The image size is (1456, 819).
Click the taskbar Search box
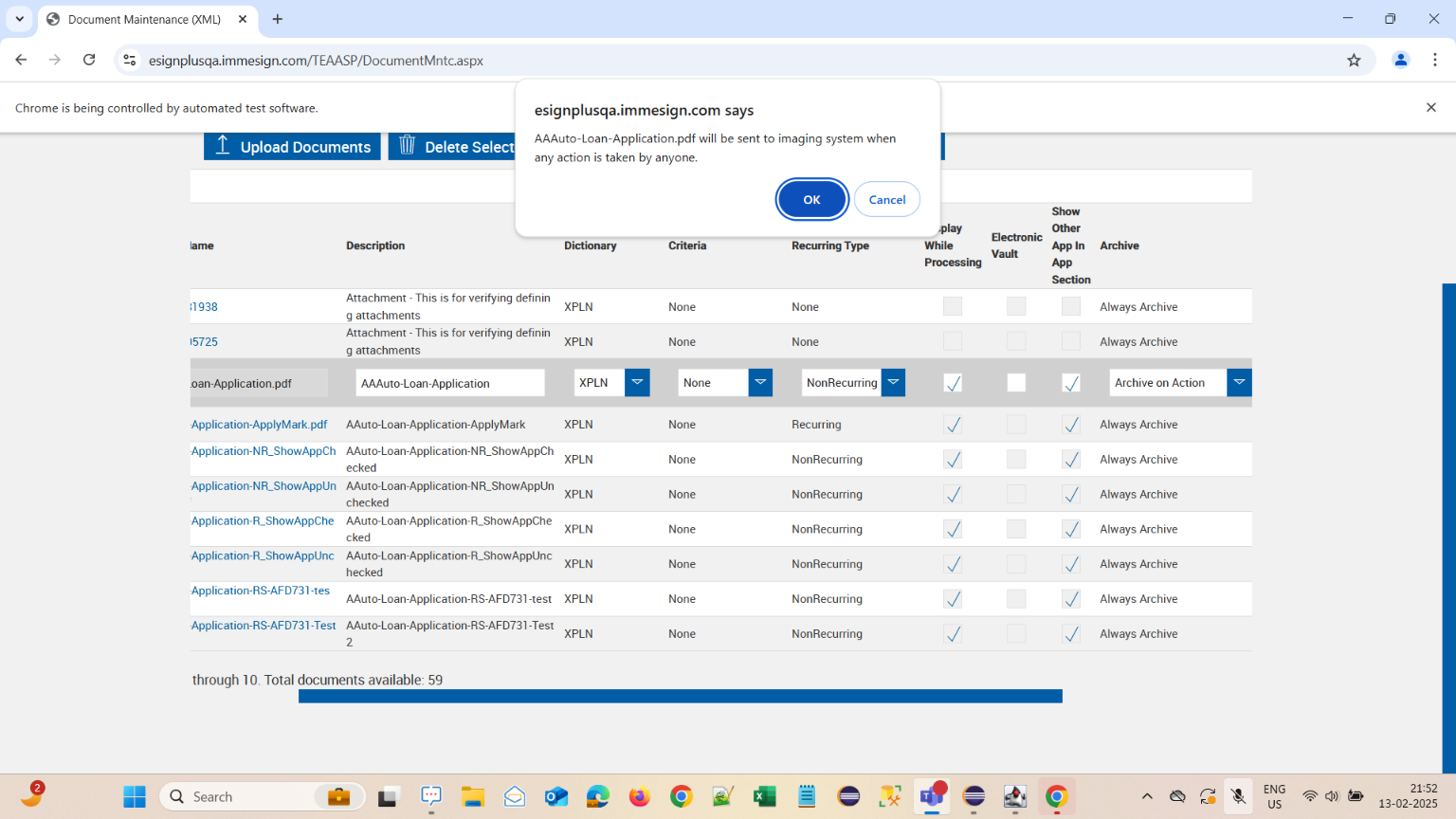pyautogui.click(x=262, y=796)
